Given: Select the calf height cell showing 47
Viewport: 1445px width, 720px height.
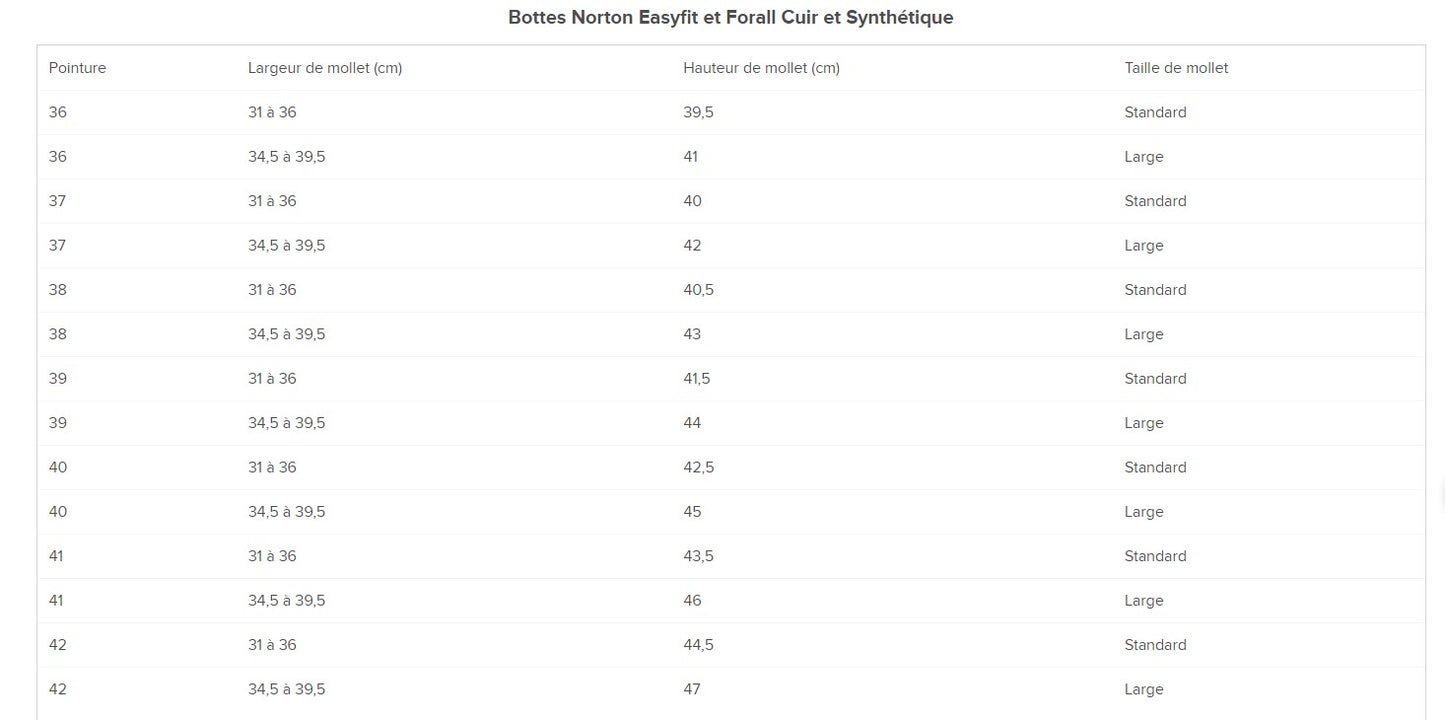Looking at the screenshot, I should click(x=692, y=689).
